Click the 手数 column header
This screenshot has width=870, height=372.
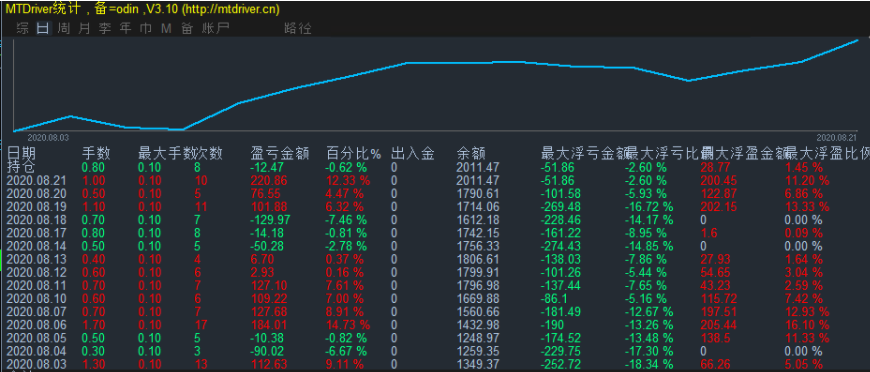pos(96,153)
